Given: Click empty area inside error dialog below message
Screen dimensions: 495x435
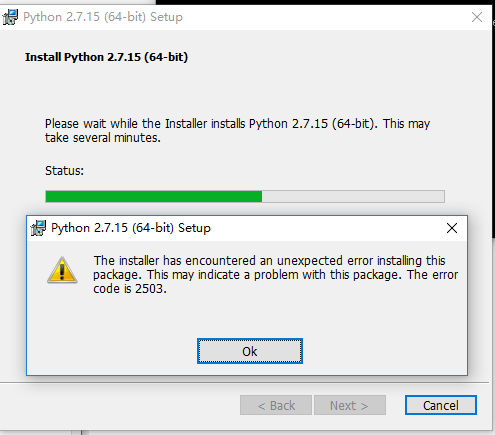Looking at the screenshot, I should 247,317.
